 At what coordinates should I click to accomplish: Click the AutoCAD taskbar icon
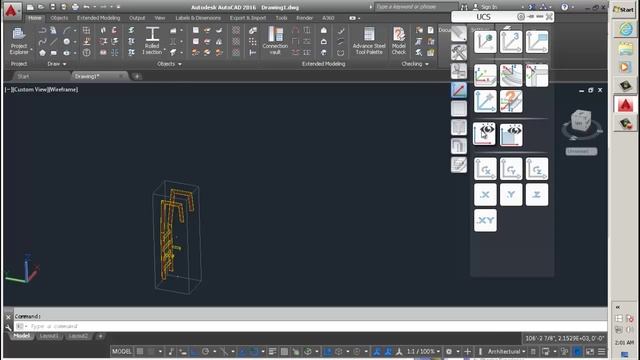(x=625, y=104)
